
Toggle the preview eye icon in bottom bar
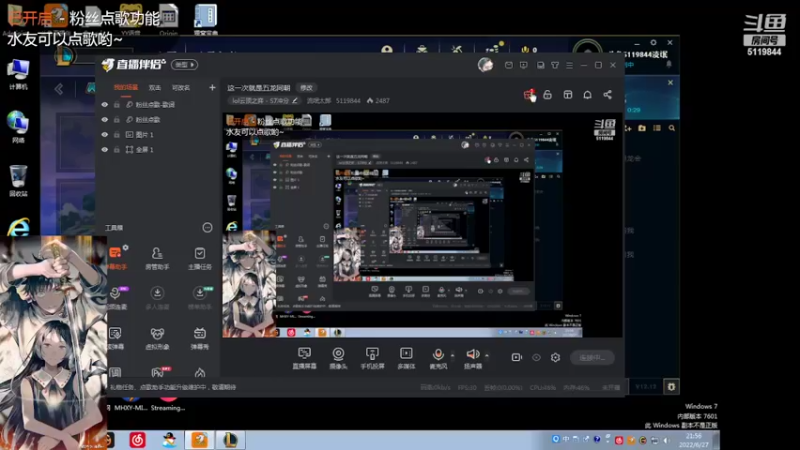[x=536, y=358]
